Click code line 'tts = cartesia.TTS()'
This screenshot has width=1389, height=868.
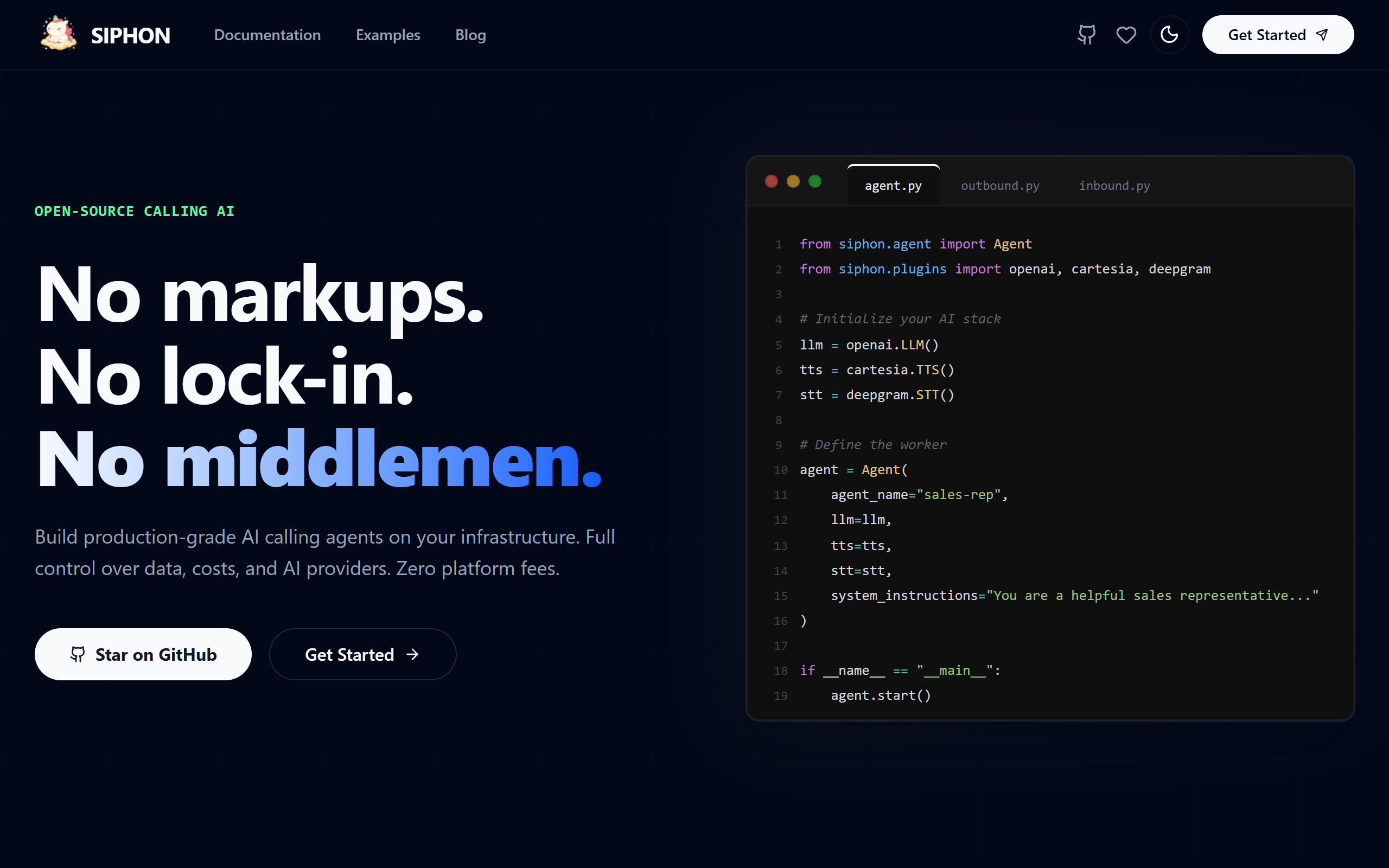click(x=877, y=371)
